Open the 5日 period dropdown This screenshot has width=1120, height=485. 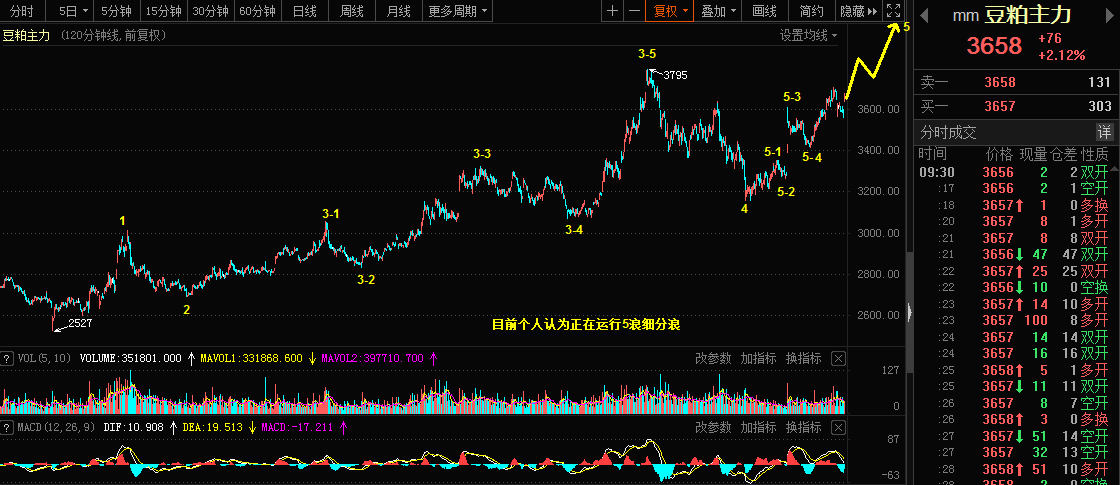click(x=73, y=11)
